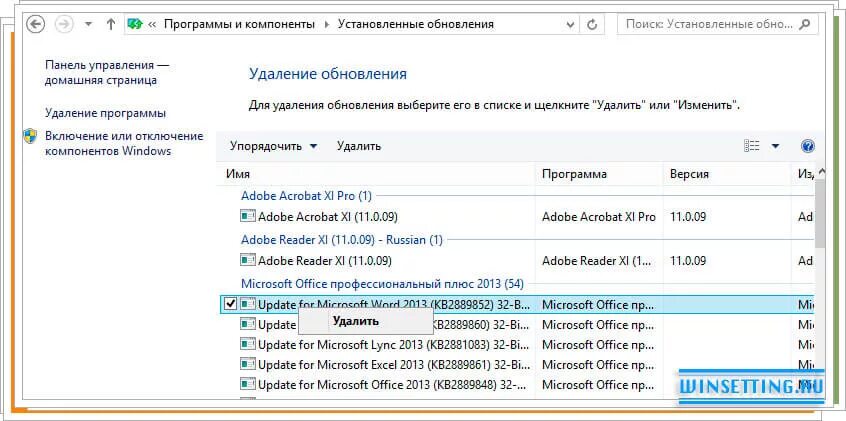Click the view layout icon
The width and height of the screenshot is (846, 421).
tap(752, 146)
